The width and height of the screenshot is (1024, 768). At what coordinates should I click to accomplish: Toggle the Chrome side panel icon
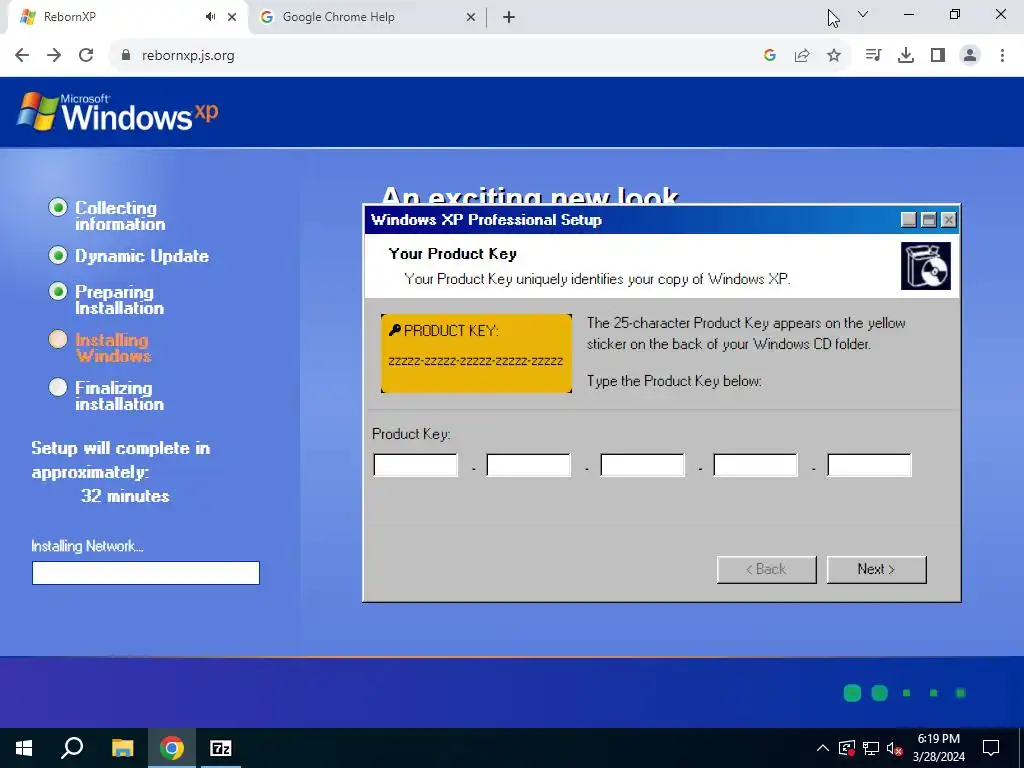[x=938, y=56]
